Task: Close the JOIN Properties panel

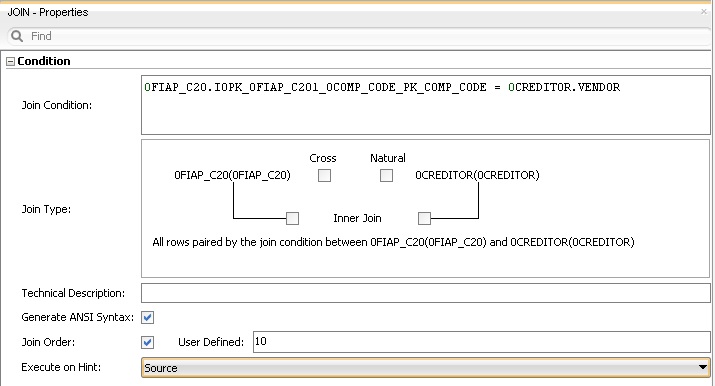Action: pos(704,11)
